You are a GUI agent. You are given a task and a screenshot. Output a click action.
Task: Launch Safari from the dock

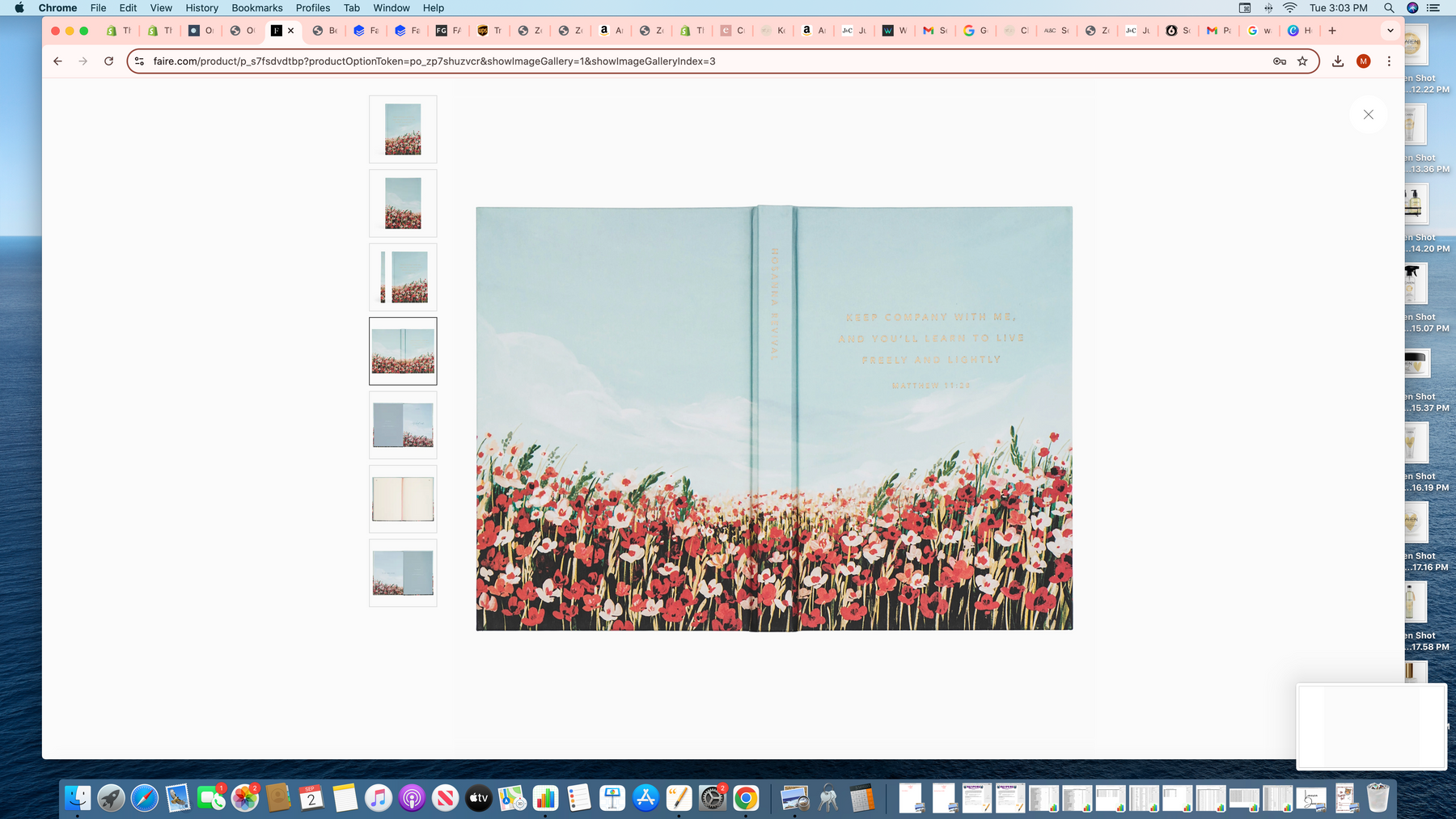point(145,799)
